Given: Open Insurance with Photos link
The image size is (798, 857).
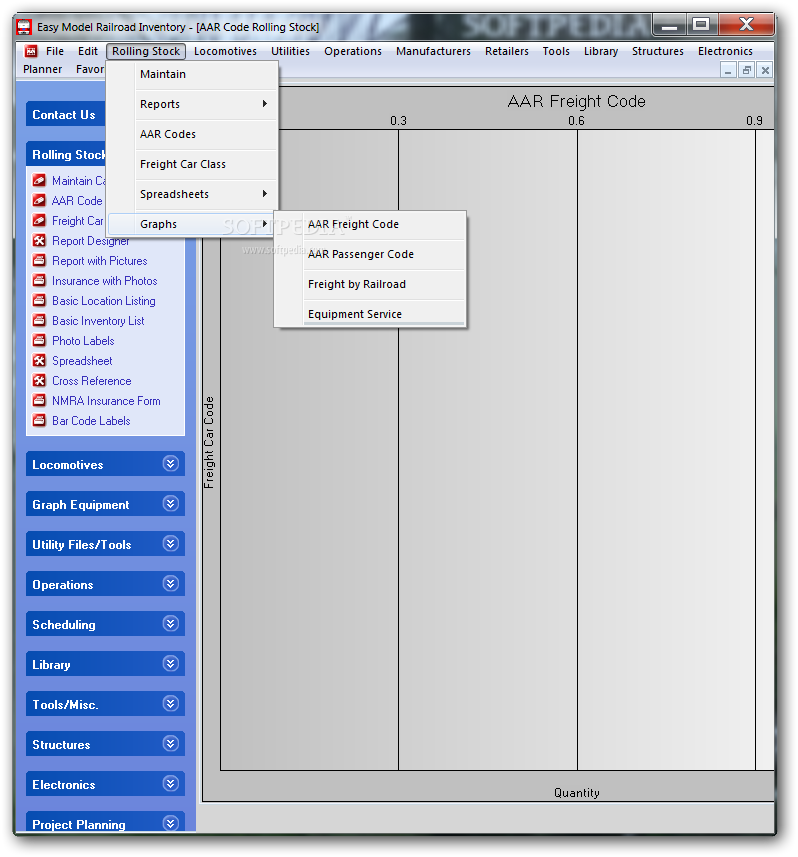Looking at the screenshot, I should tap(104, 281).
